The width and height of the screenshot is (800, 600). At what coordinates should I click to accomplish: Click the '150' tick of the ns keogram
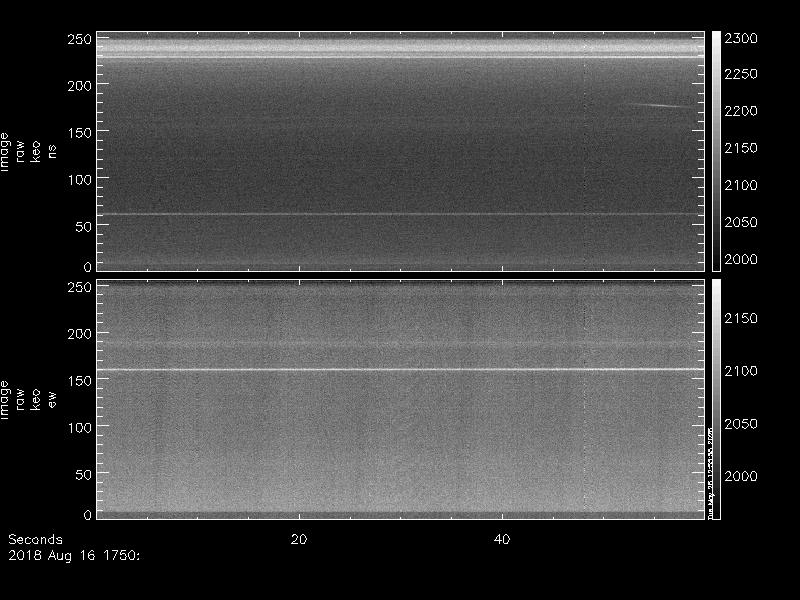coord(80,133)
